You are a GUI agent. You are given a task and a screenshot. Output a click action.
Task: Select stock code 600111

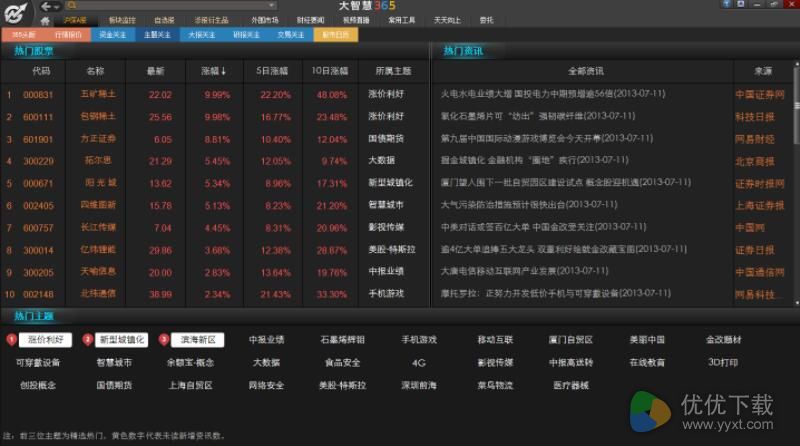(x=38, y=117)
